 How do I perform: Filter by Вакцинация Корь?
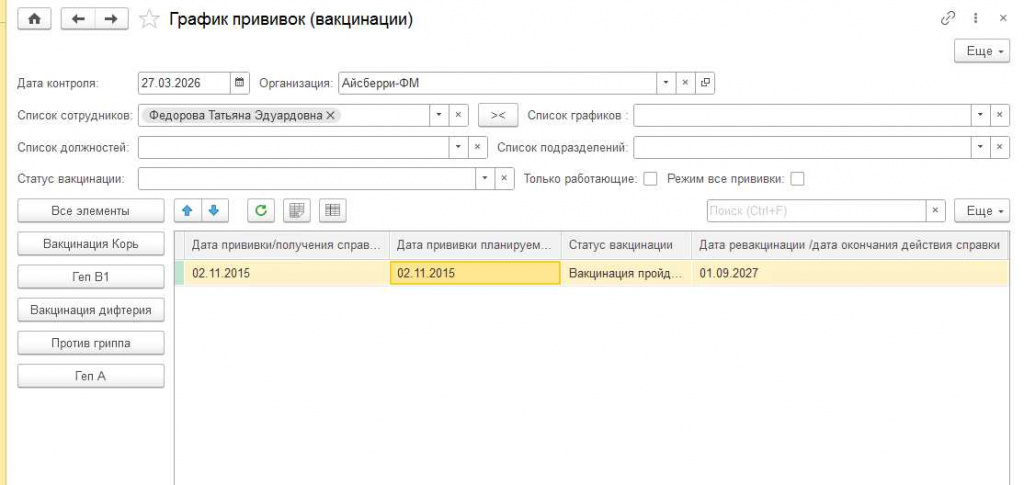pos(91,244)
